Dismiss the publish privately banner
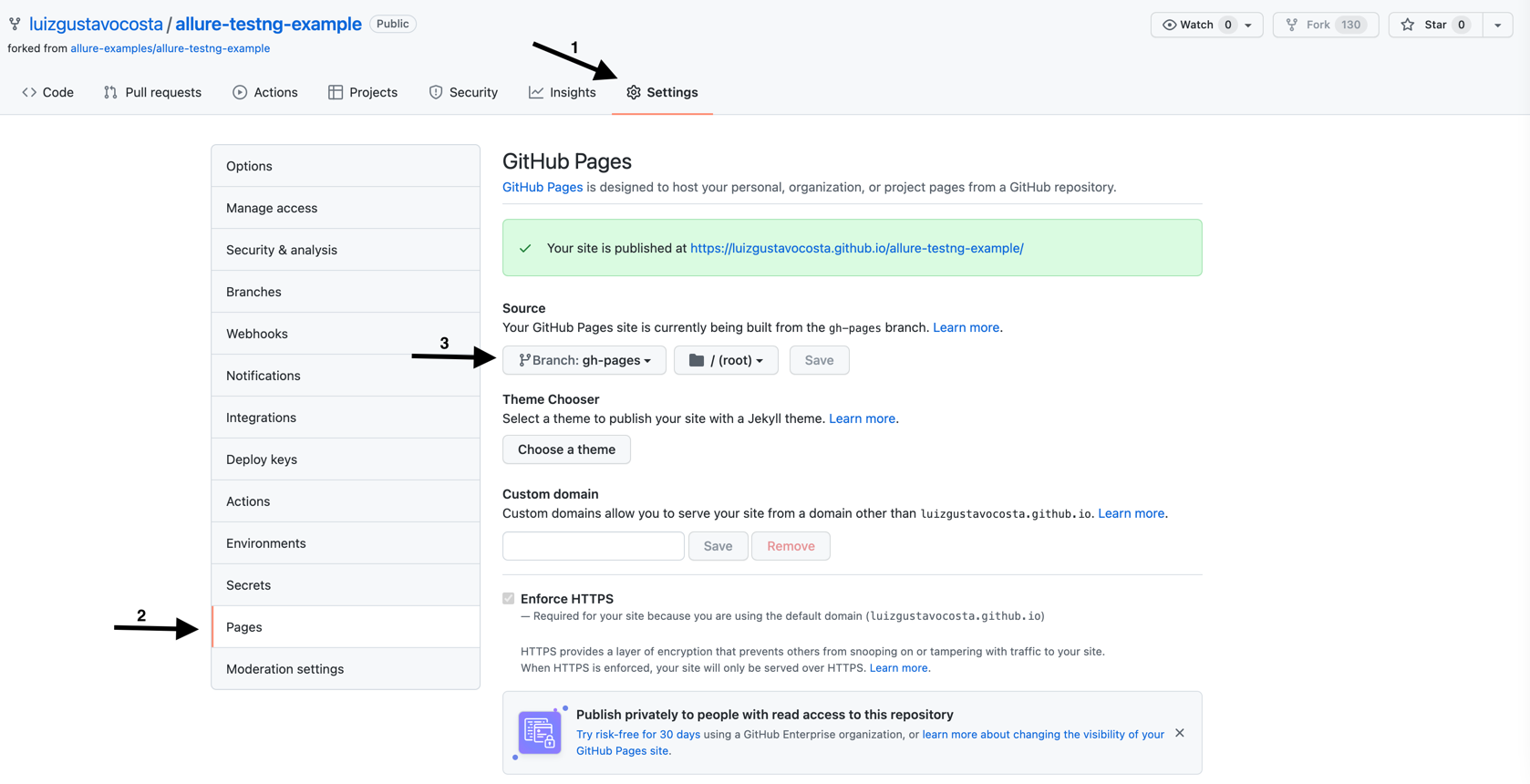Viewport: 1530px width, 784px height. 1180,733
